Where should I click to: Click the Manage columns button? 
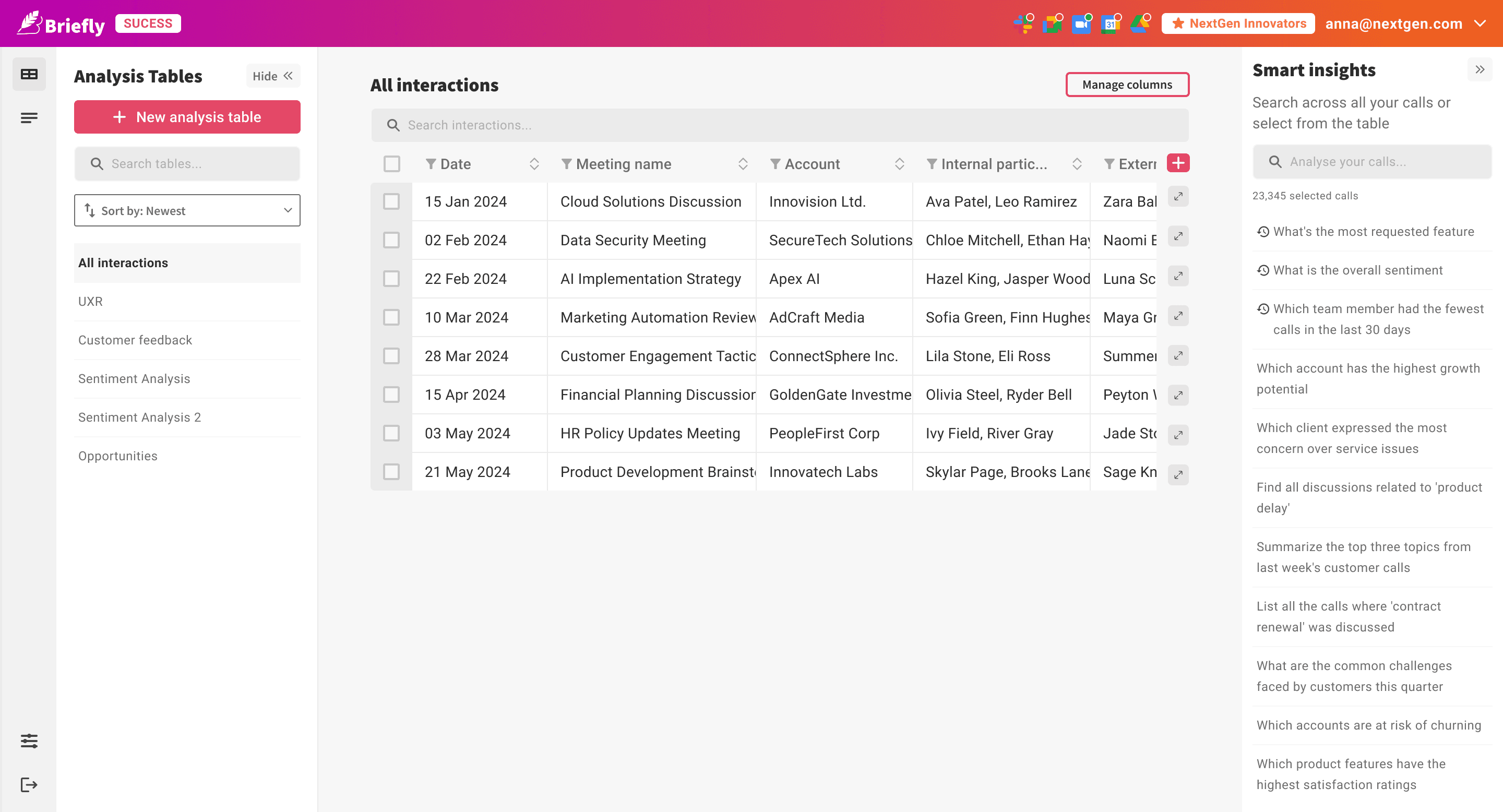pos(1127,85)
